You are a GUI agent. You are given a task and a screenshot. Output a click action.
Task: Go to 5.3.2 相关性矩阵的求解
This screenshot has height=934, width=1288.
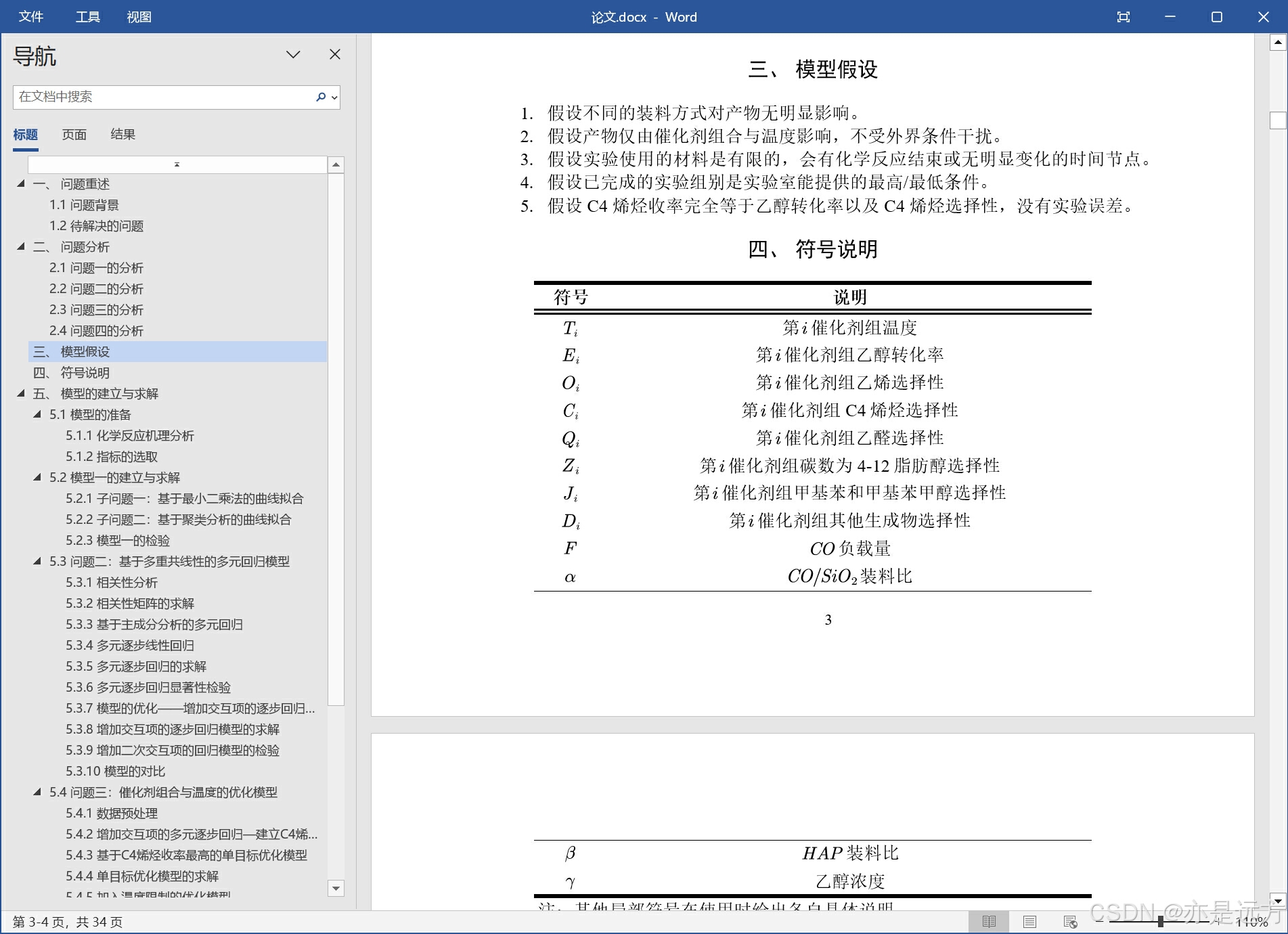click(130, 604)
